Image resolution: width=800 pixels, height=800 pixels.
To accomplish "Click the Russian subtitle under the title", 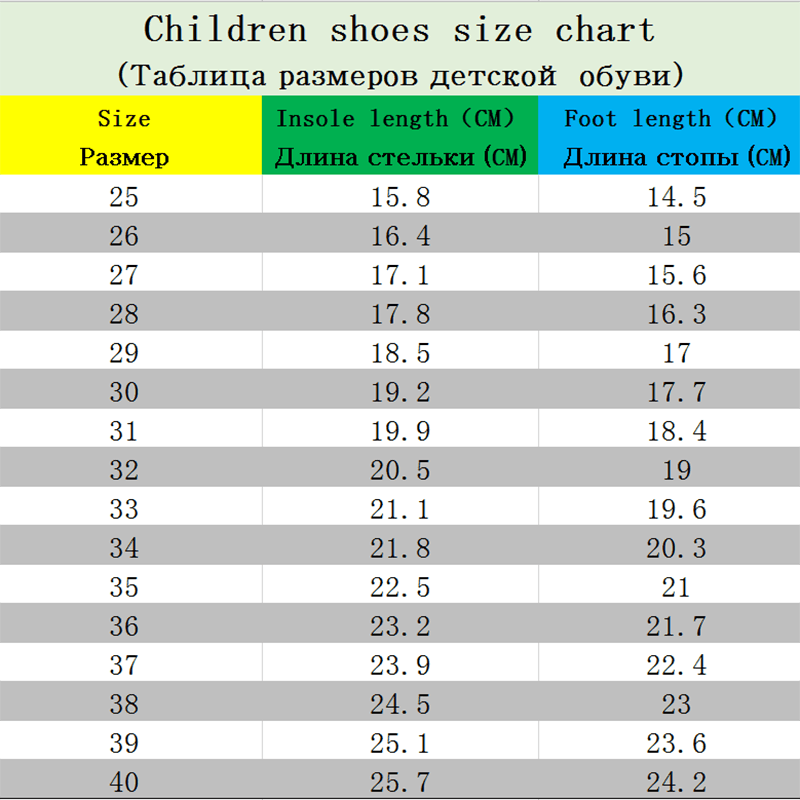I will [400, 74].
